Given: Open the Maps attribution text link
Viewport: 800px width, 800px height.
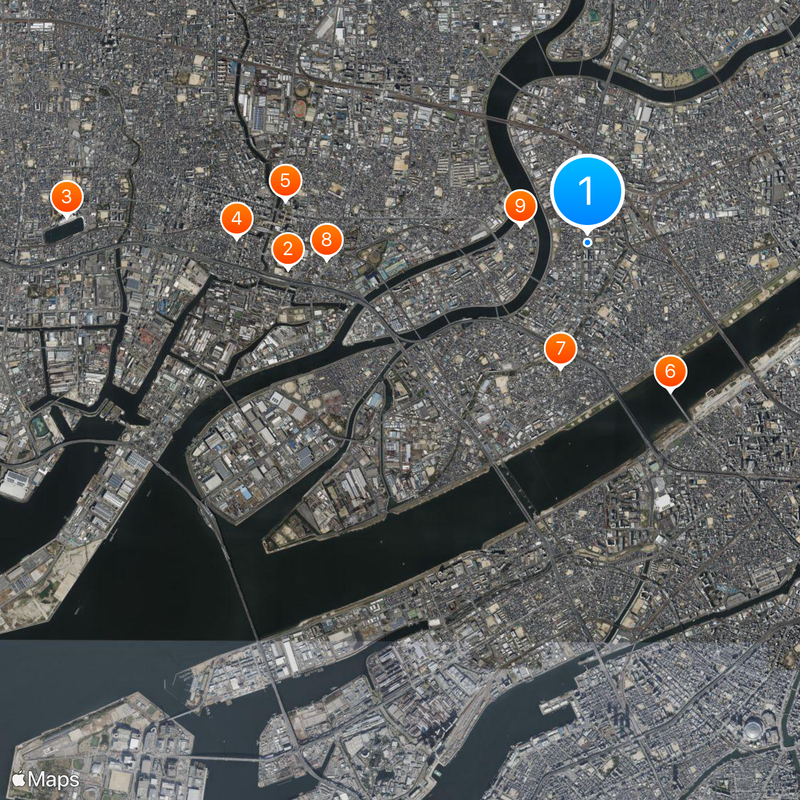Looking at the screenshot, I should pyautogui.click(x=54, y=780).
